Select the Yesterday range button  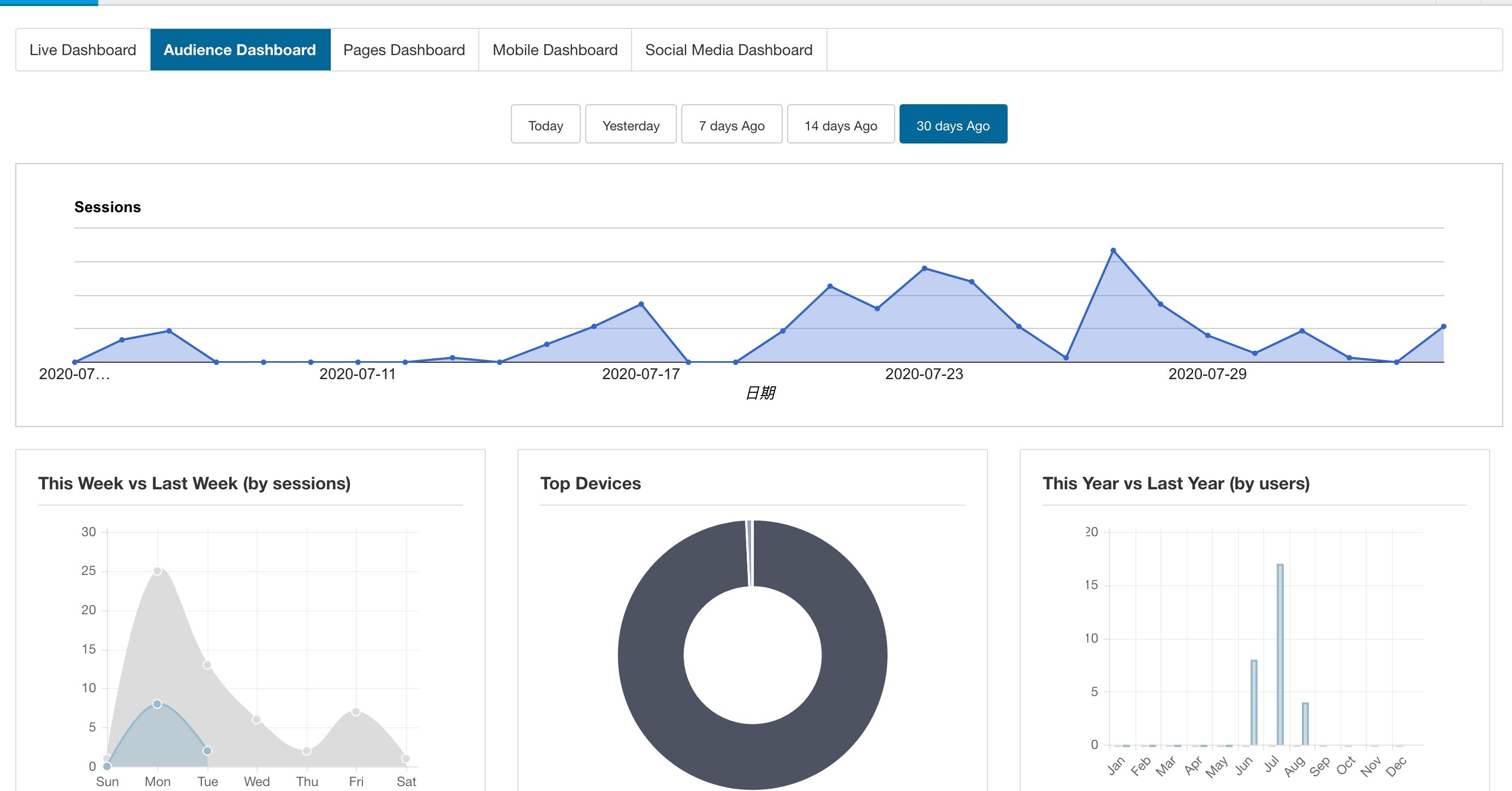[x=630, y=124]
